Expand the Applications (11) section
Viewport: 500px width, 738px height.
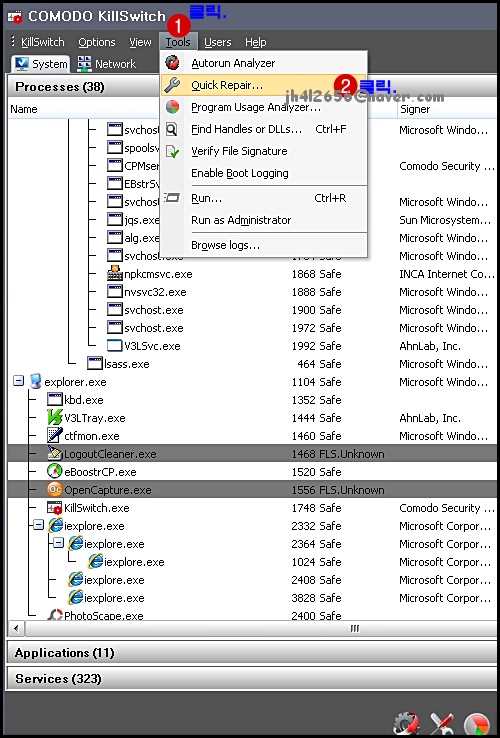(x=252, y=653)
